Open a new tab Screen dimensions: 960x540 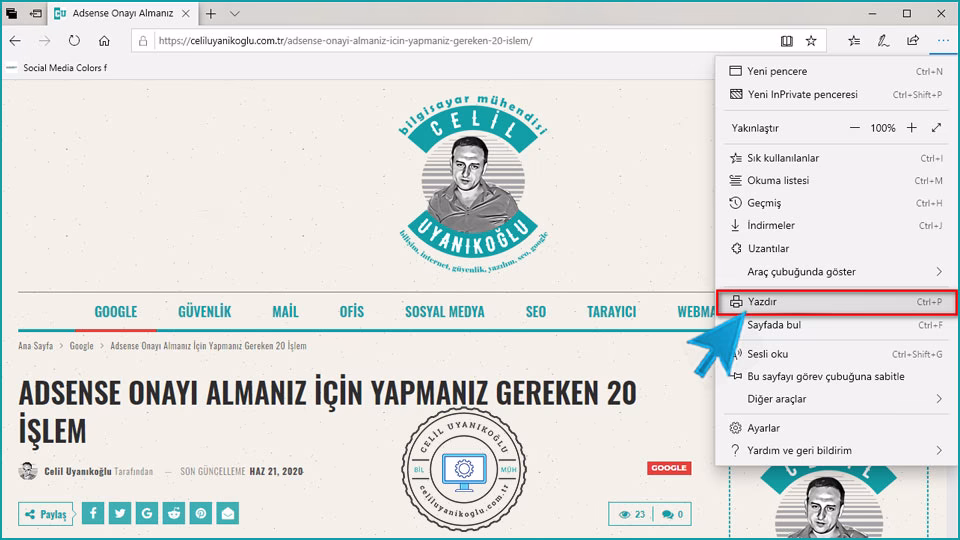click(x=211, y=13)
